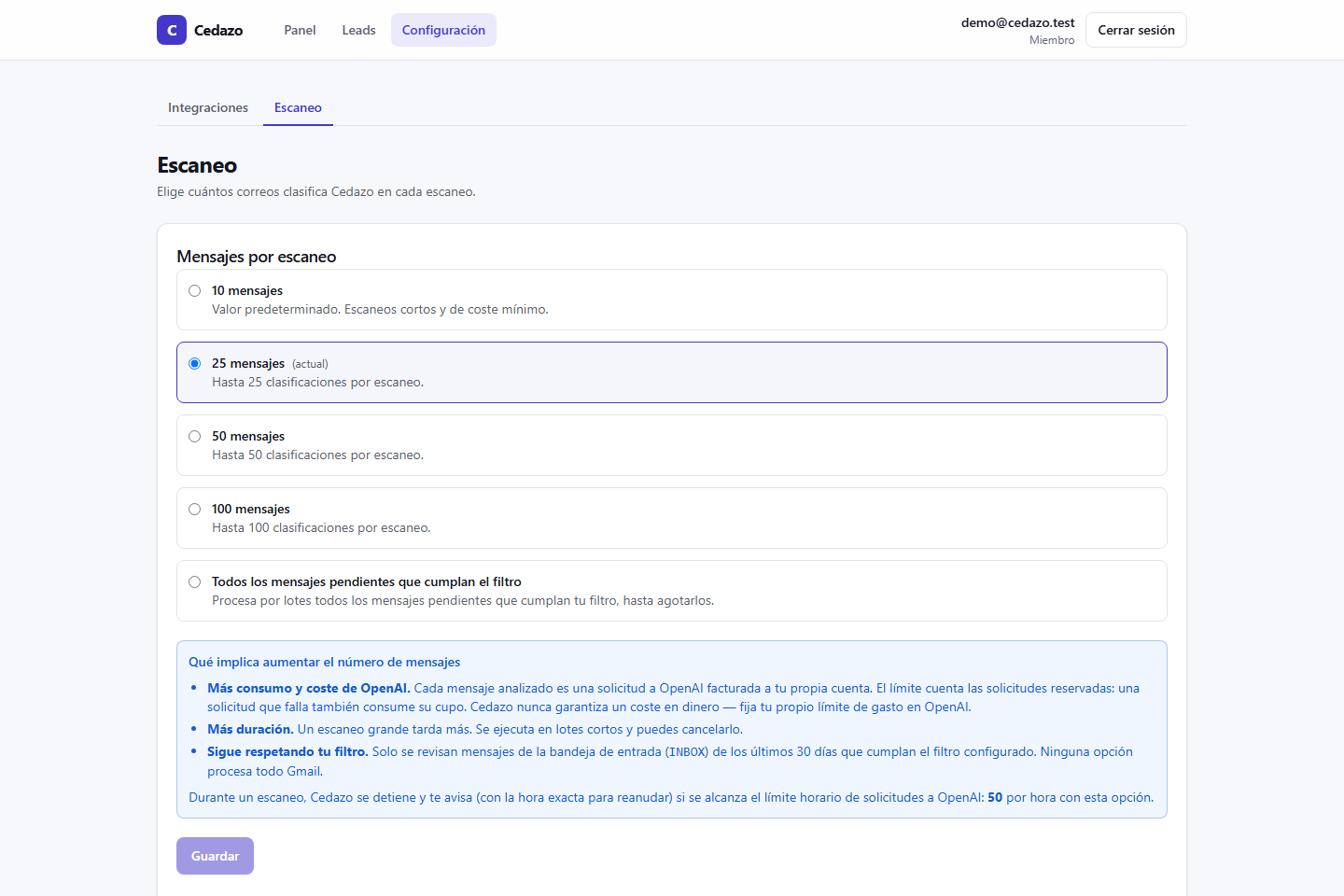Click the INBOX code text in the notice
Viewport: 1344px width, 896px height.
click(x=686, y=752)
